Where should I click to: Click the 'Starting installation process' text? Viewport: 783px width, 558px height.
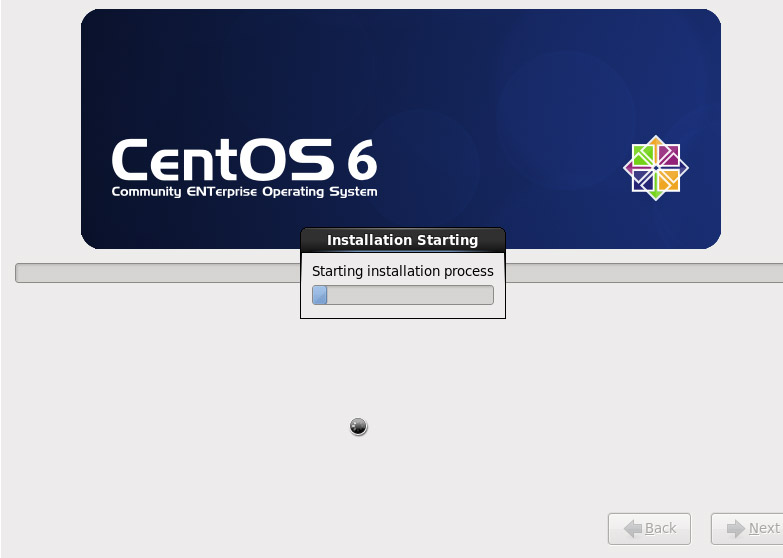coord(402,271)
